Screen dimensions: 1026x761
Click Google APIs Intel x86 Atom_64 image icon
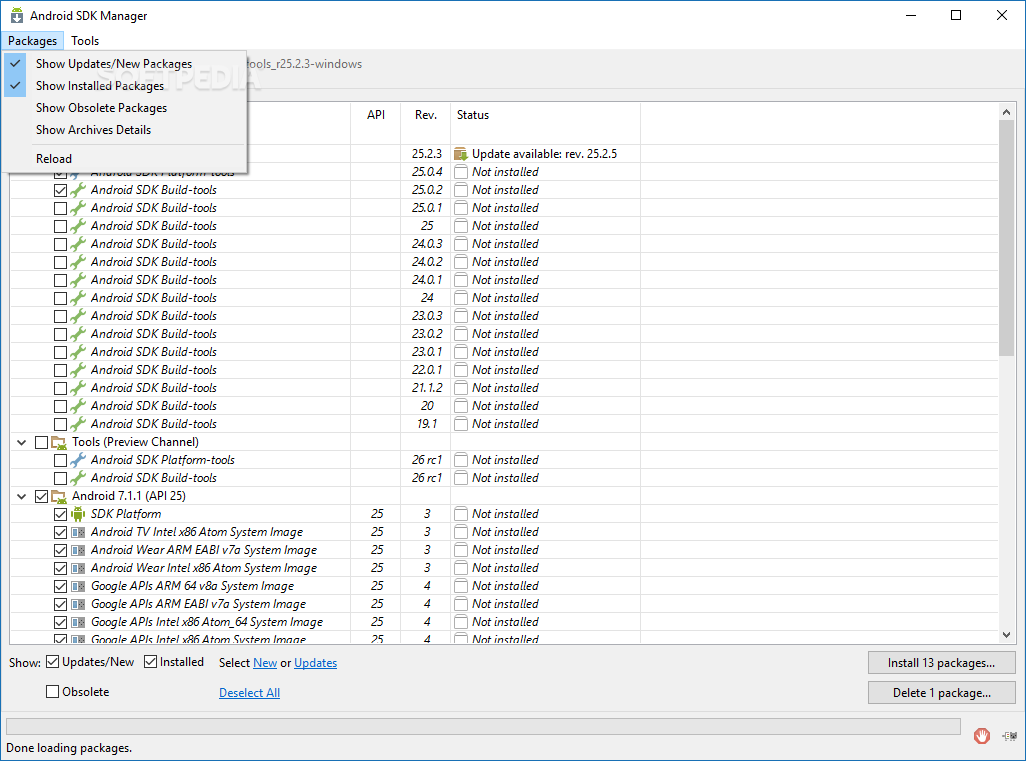click(78, 622)
